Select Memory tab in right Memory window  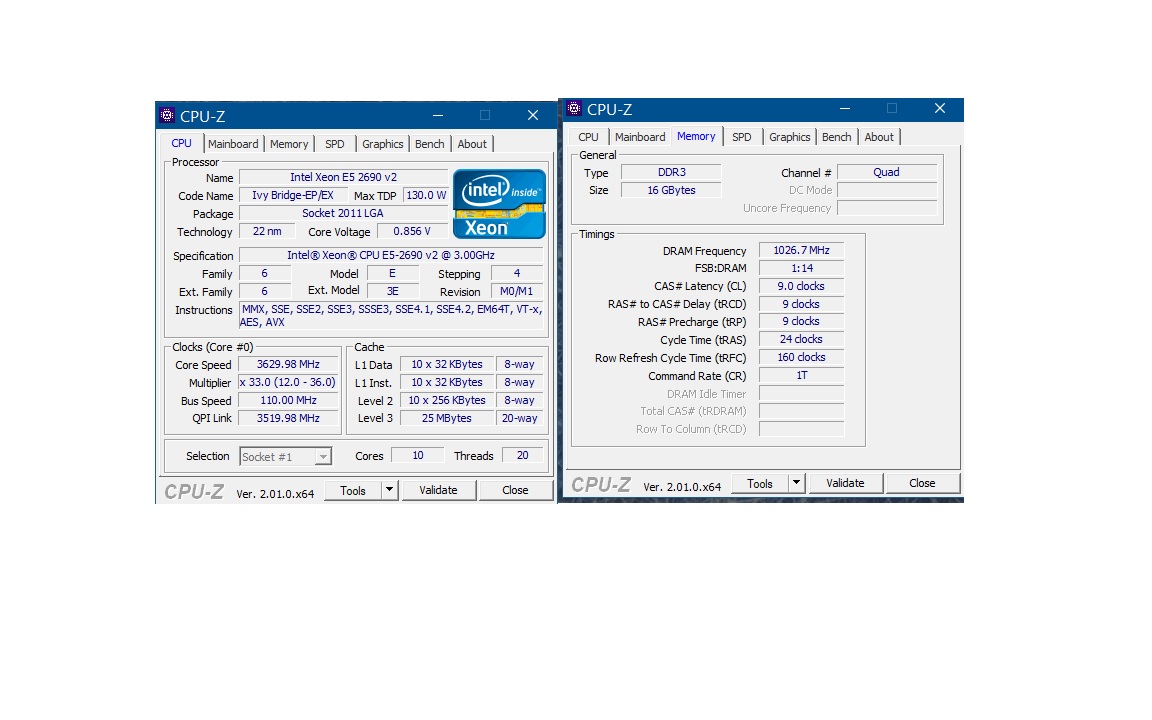click(696, 136)
